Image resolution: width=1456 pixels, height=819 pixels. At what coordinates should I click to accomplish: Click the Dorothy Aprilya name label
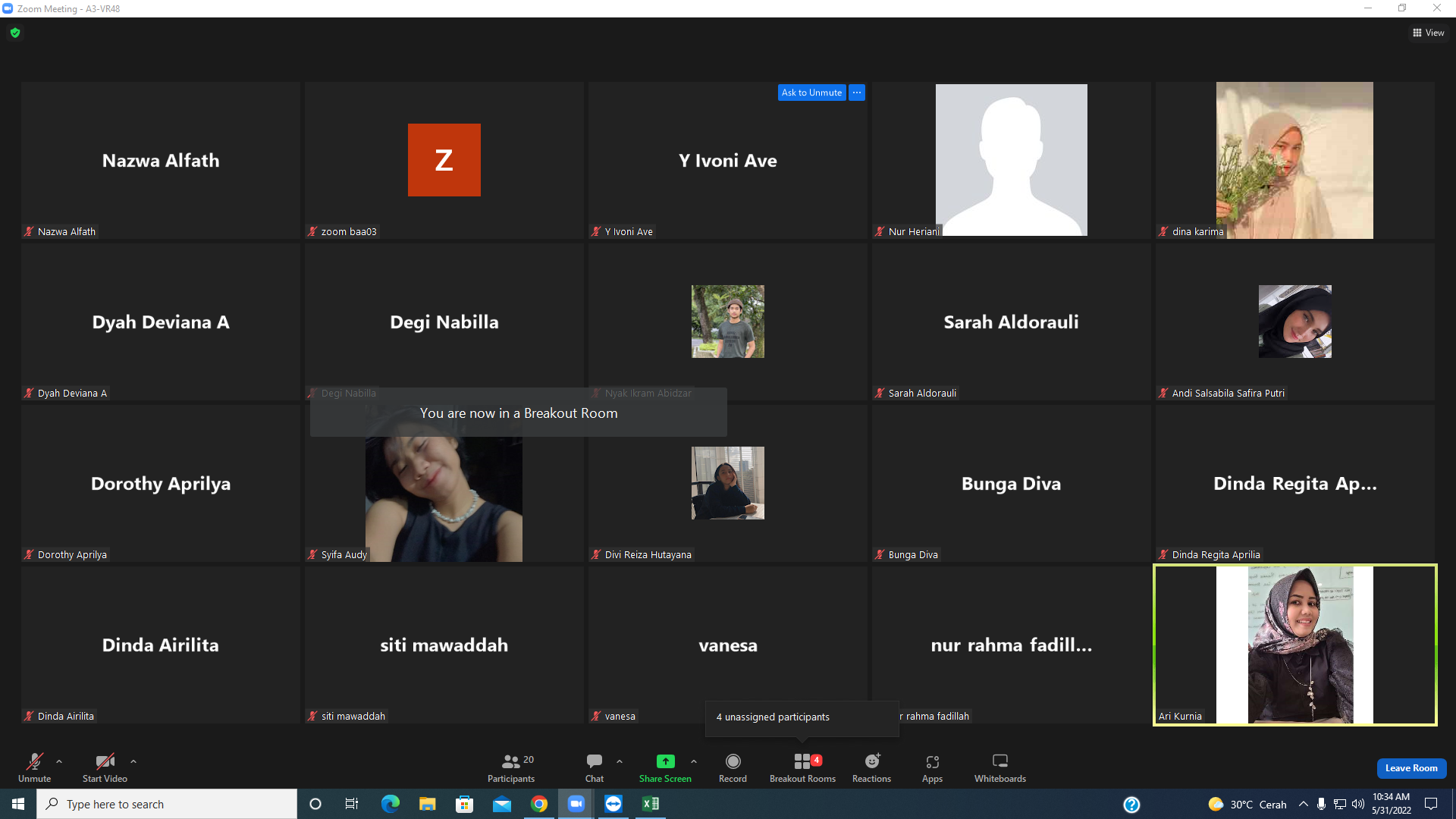[72, 554]
